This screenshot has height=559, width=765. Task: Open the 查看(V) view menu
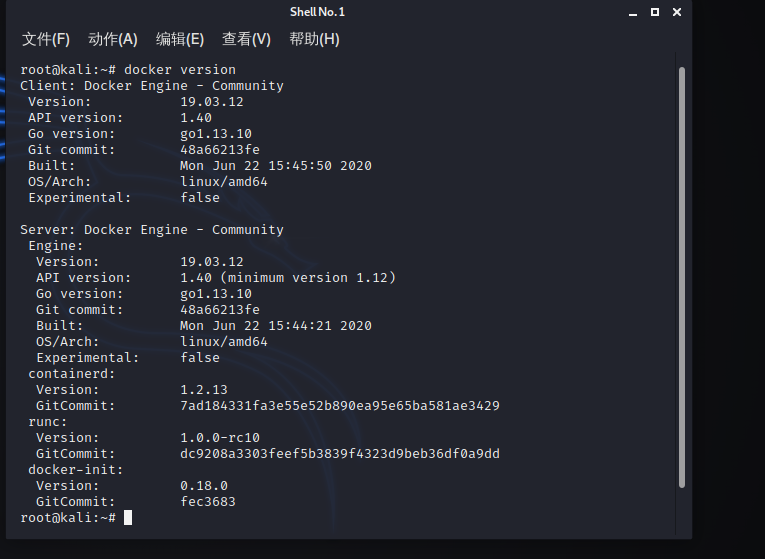pyautogui.click(x=246, y=39)
